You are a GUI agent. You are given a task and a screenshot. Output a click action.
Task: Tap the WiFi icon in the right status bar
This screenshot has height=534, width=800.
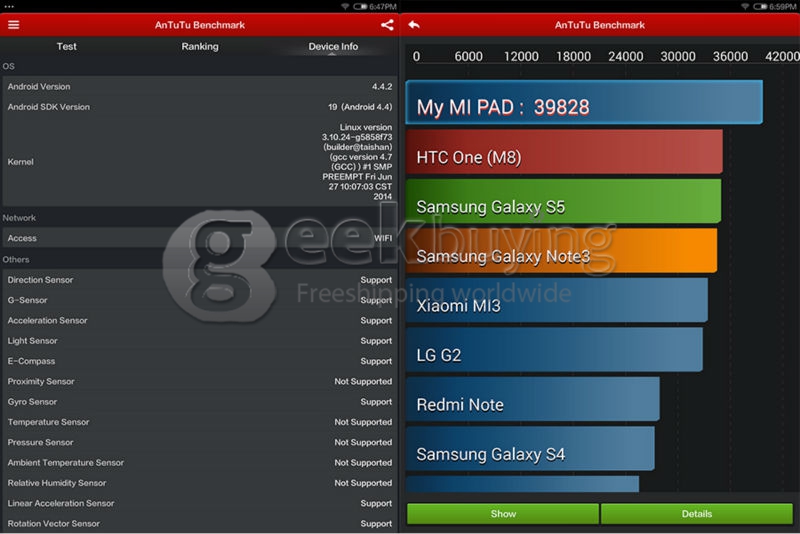pyautogui.click(x=745, y=7)
